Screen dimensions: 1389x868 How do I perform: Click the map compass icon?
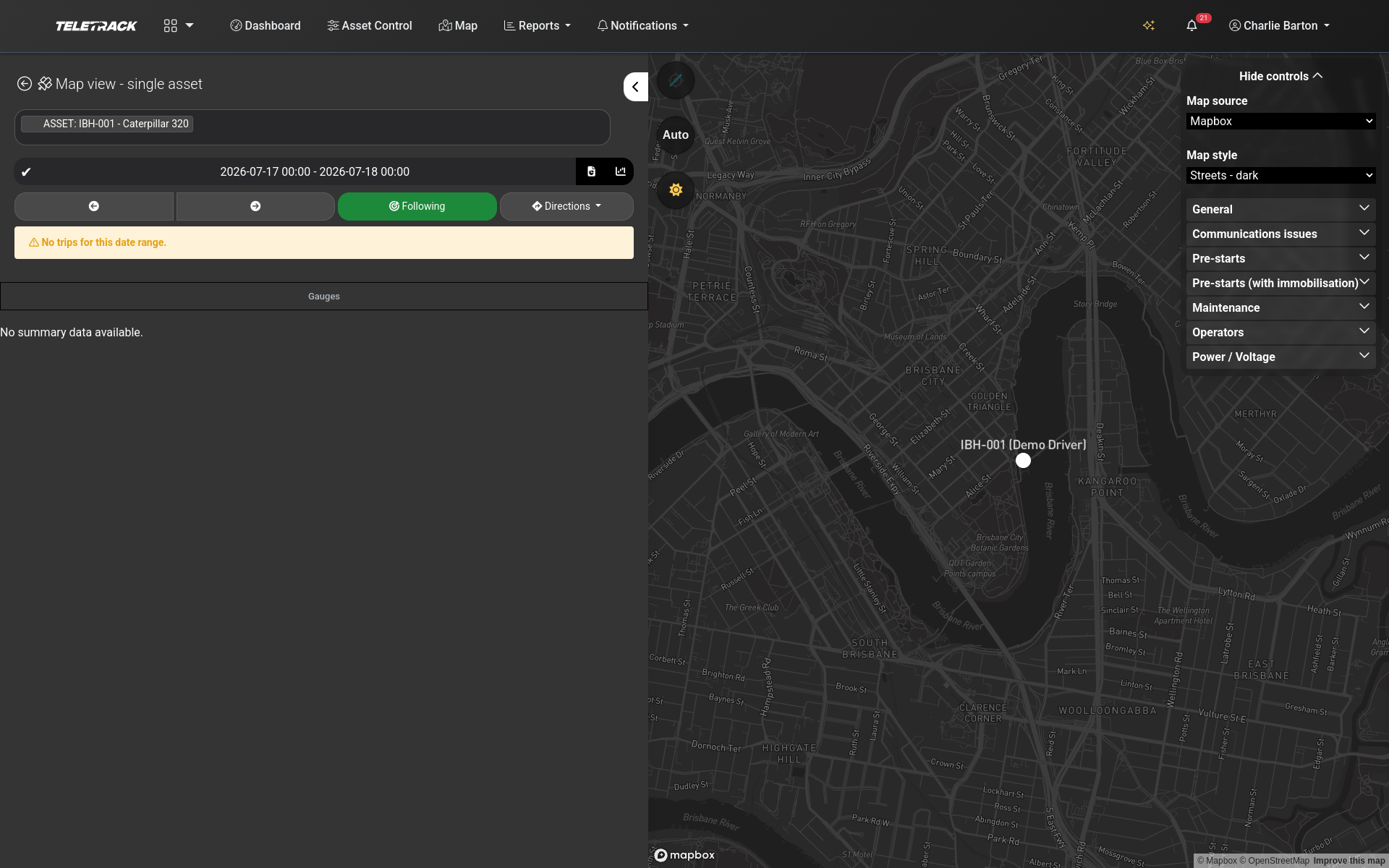tap(676, 80)
